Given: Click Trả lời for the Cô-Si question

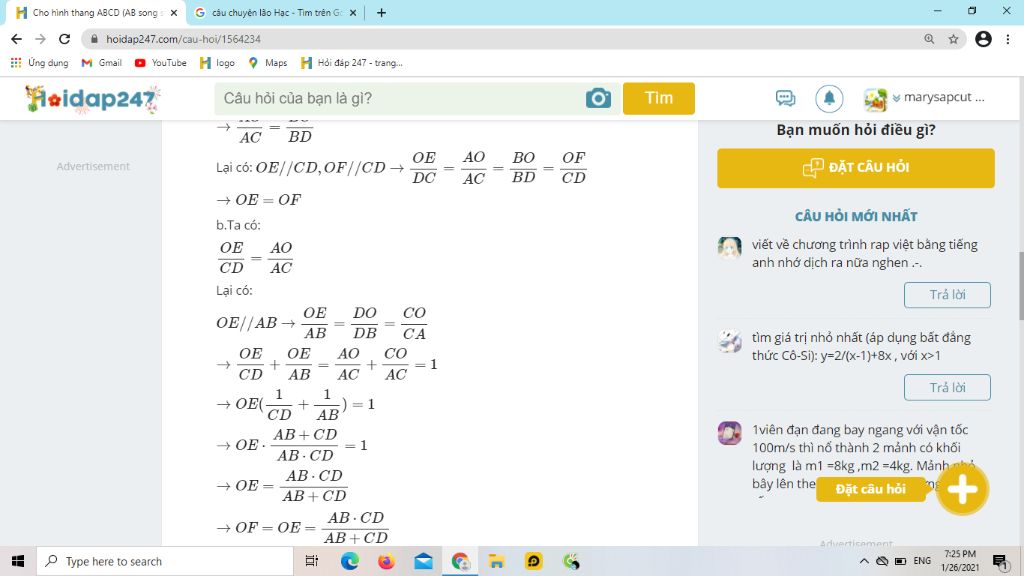Looking at the screenshot, I should pyautogui.click(x=947, y=387).
